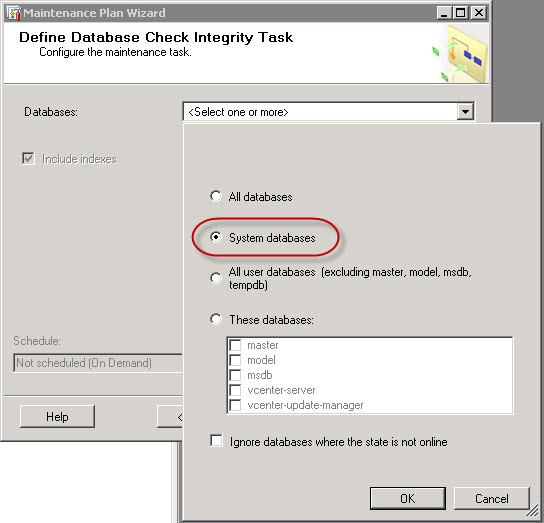Toggle the Include indexes checkbox
This screenshot has width=544, height=523.
coord(28,159)
